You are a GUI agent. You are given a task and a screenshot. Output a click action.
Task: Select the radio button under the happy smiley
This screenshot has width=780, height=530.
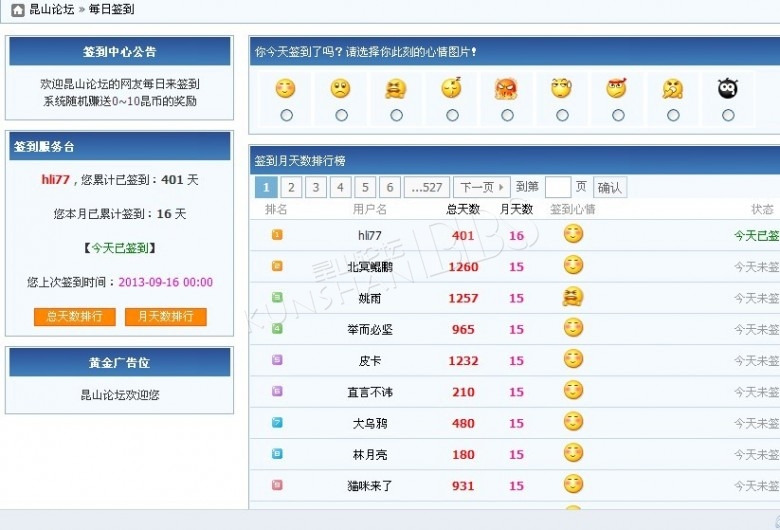[x=287, y=115]
